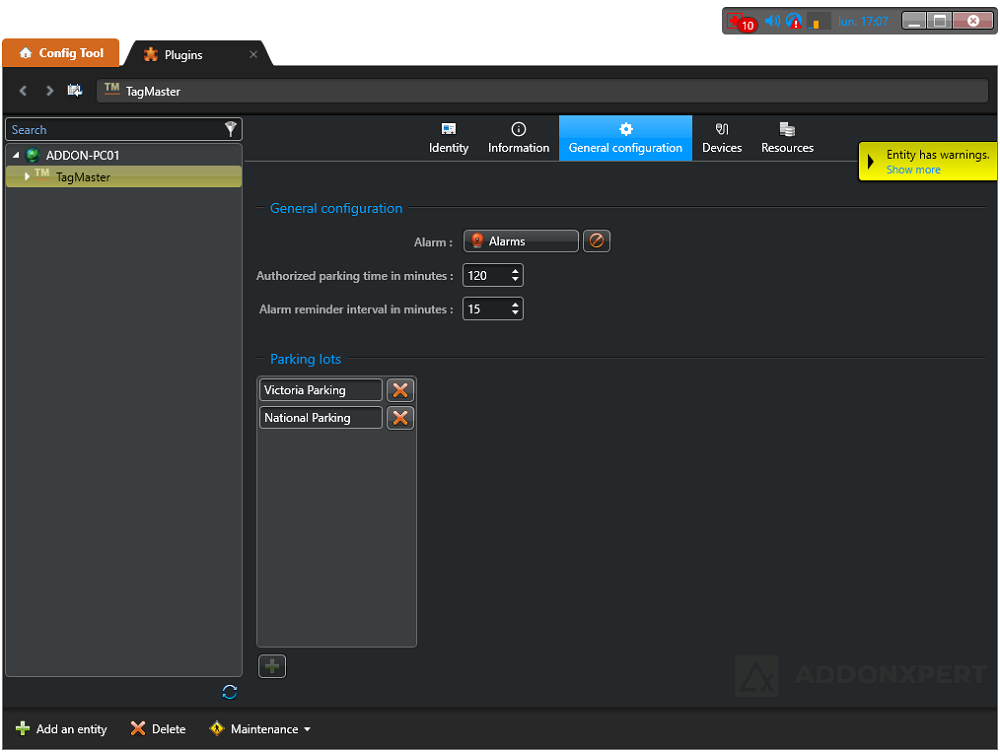Increase authorized parking time value
The height and width of the screenshot is (752, 1000).
(x=515, y=271)
